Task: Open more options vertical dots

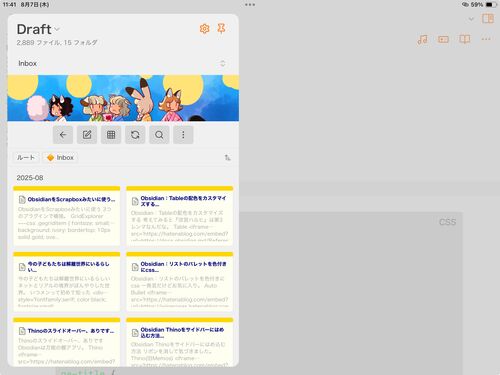Action: [x=183, y=135]
